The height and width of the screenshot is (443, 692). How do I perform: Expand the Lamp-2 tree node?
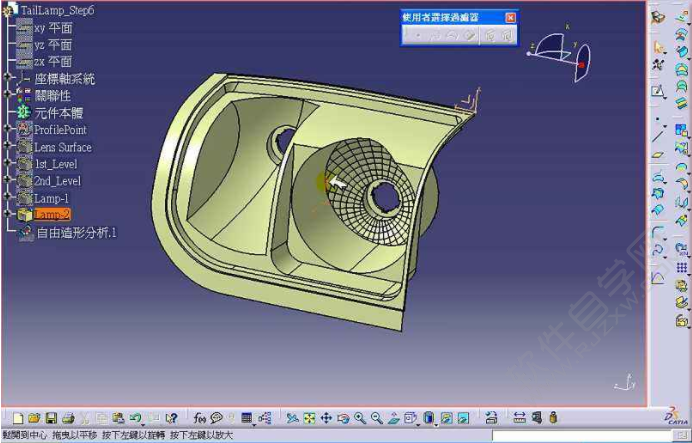pos(7,214)
